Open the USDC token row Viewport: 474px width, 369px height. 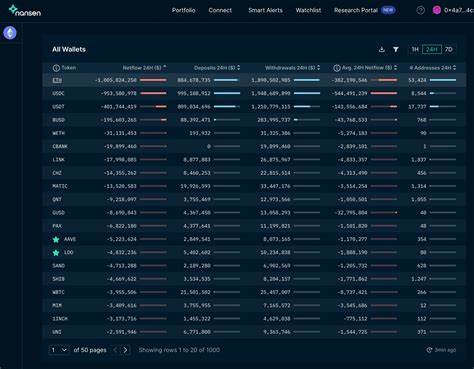254,93
